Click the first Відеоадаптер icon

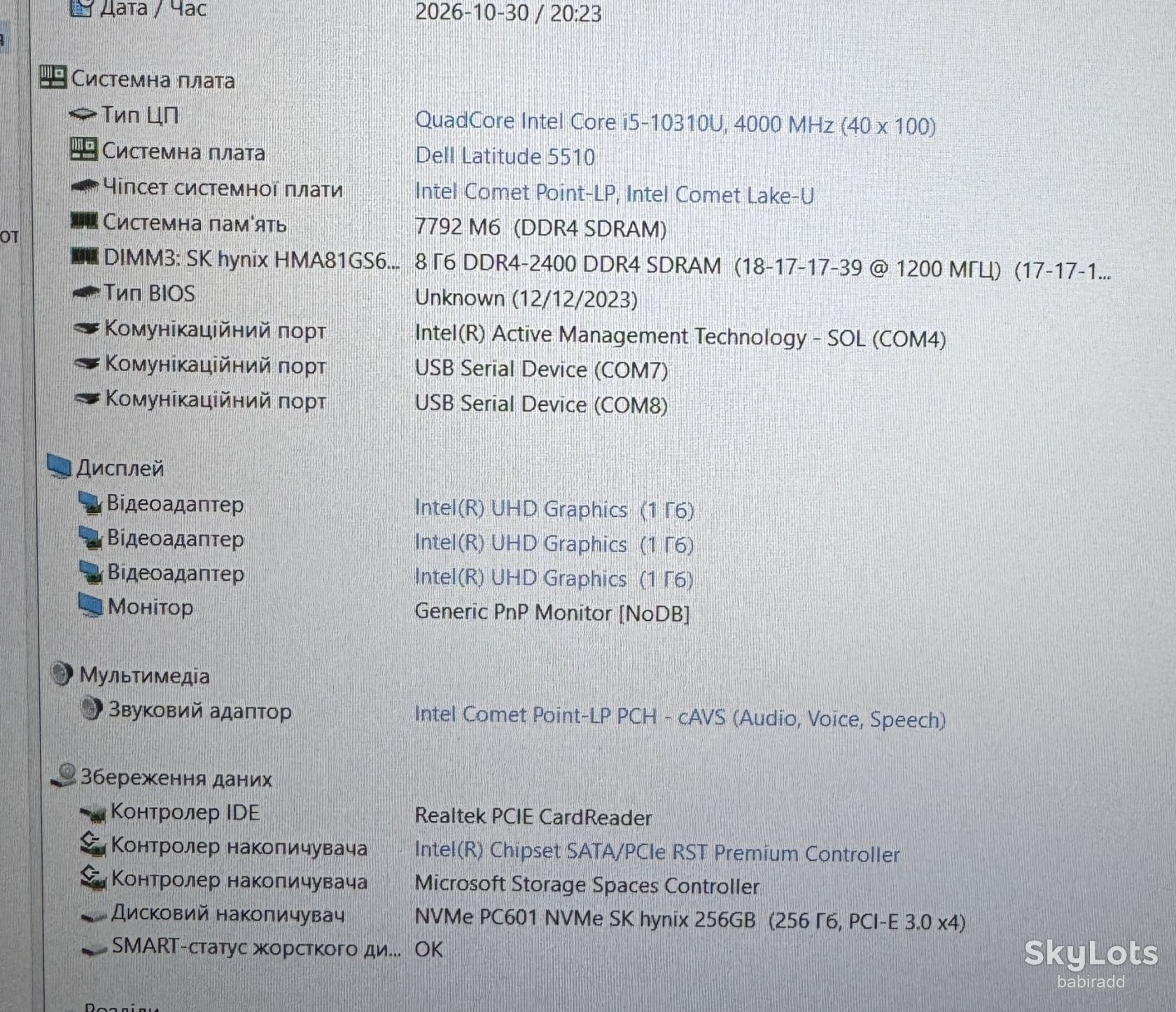click(90, 503)
